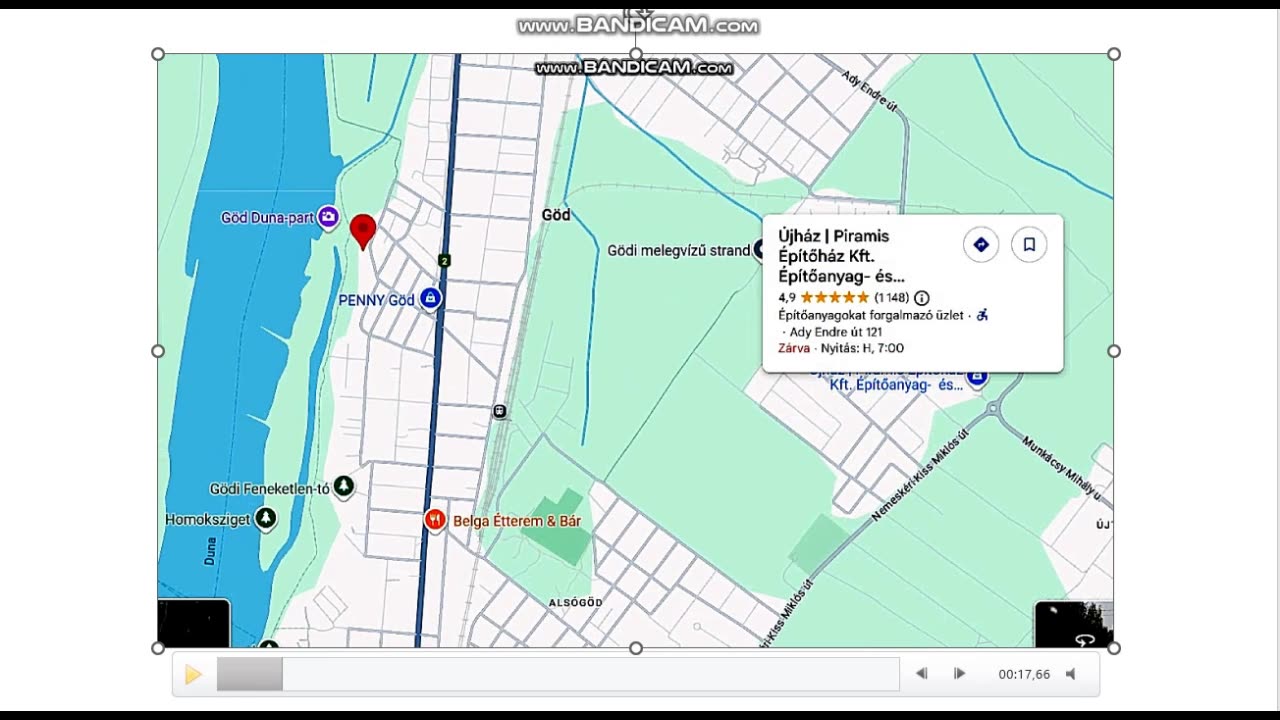Viewport: 1280px width, 720px height.
Task: Step back one frame in the video
Action: point(922,674)
